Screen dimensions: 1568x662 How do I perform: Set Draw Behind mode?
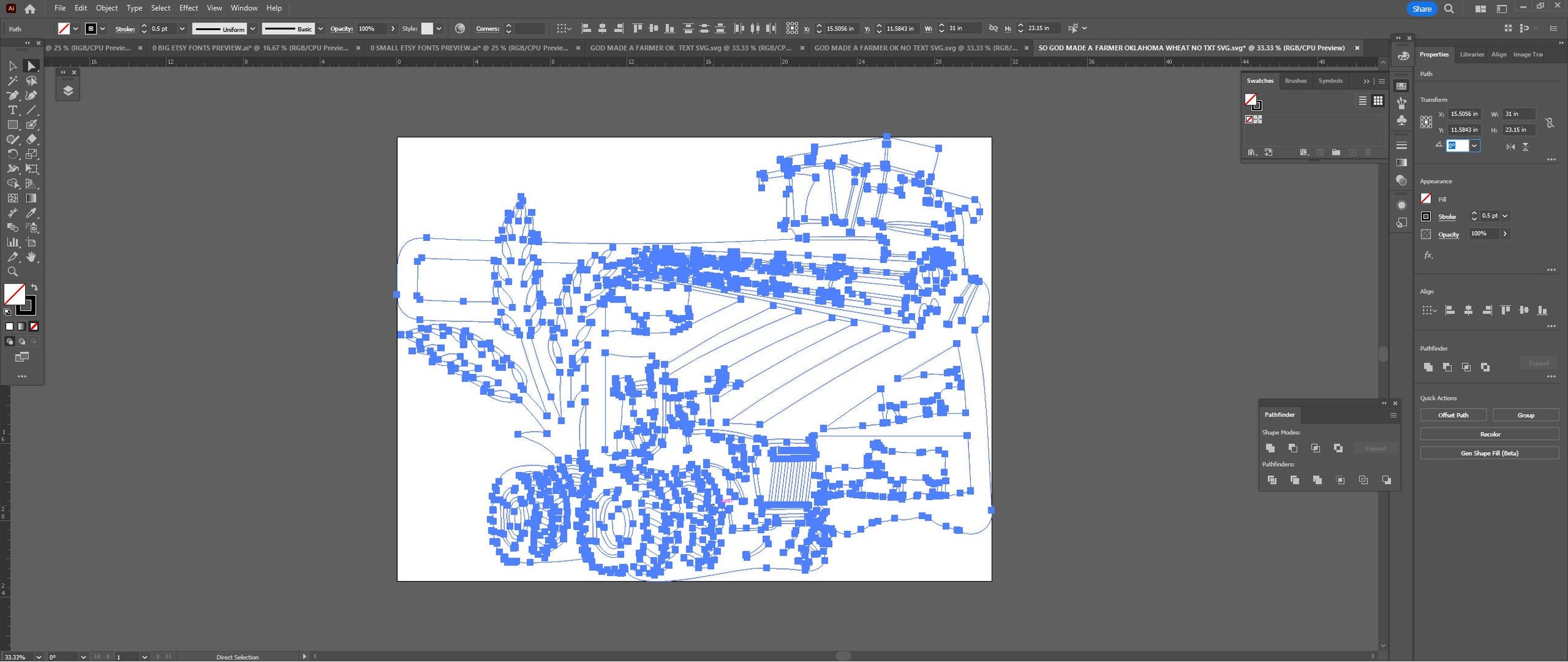[x=22, y=342]
